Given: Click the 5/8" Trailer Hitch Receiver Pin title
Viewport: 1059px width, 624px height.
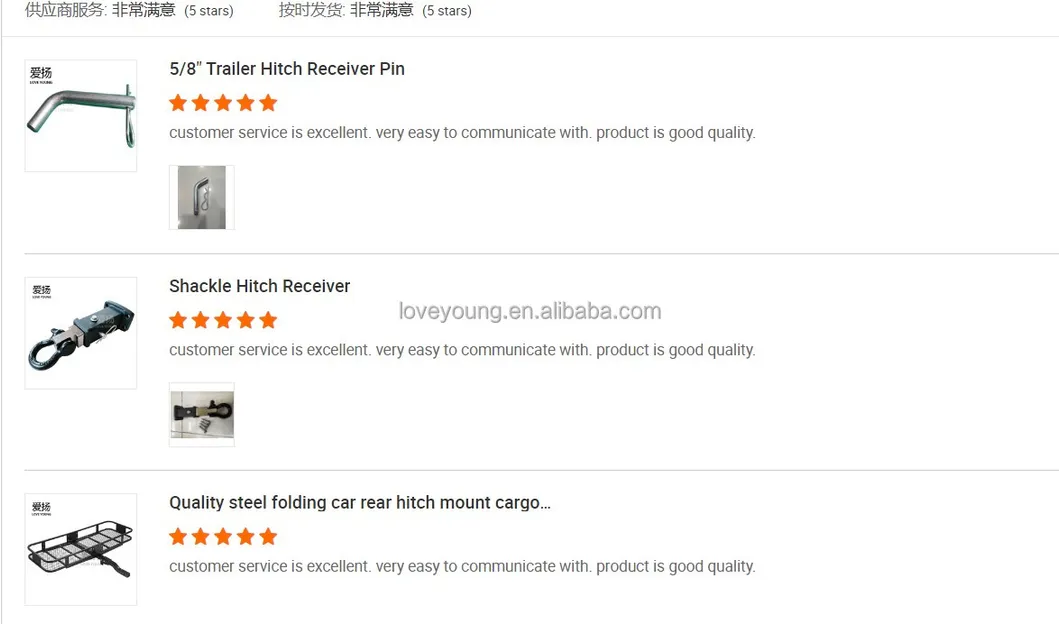Looking at the screenshot, I should coord(287,69).
